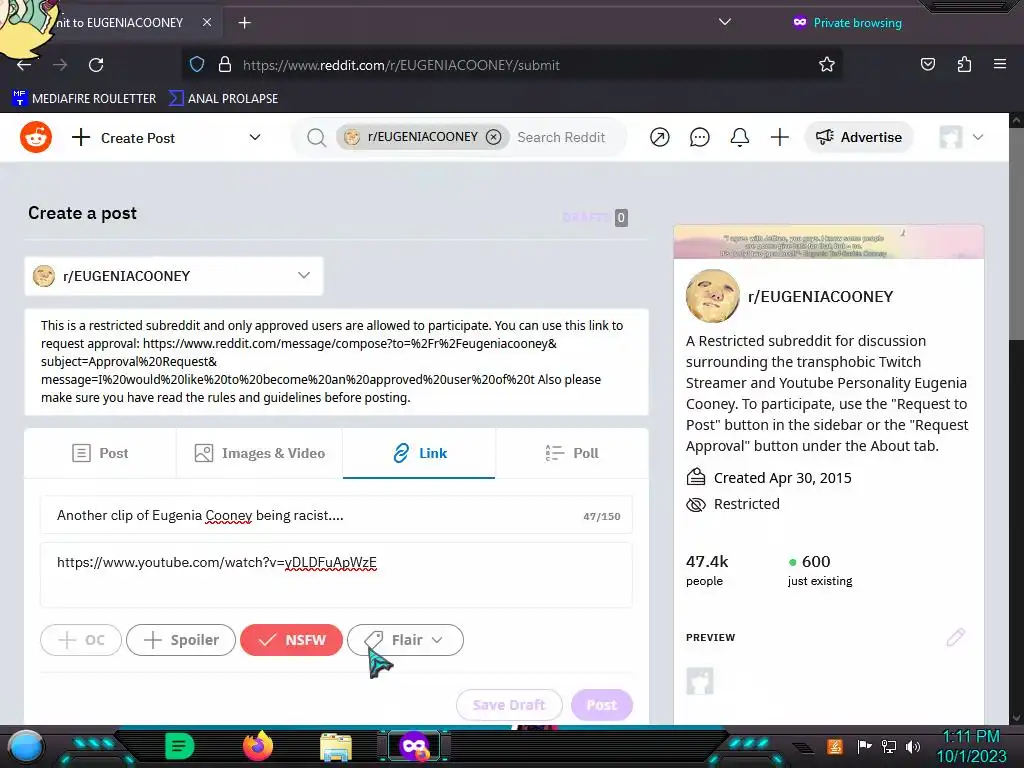Switch to the Post tab
Viewport: 1024px width, 768px height.
click(x=100, y=453)
